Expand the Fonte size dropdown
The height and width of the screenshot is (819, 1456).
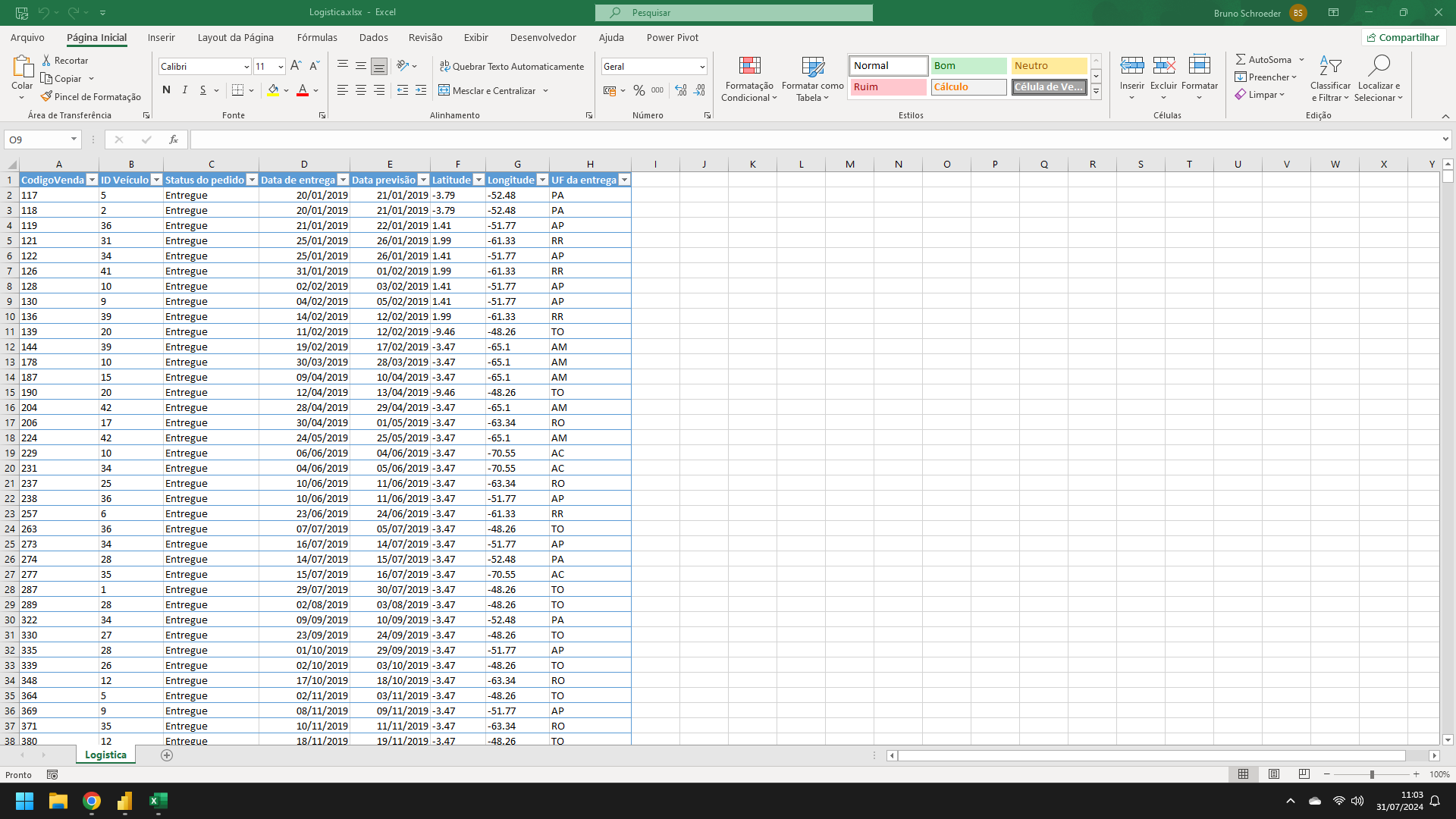(x=281, y=67)
